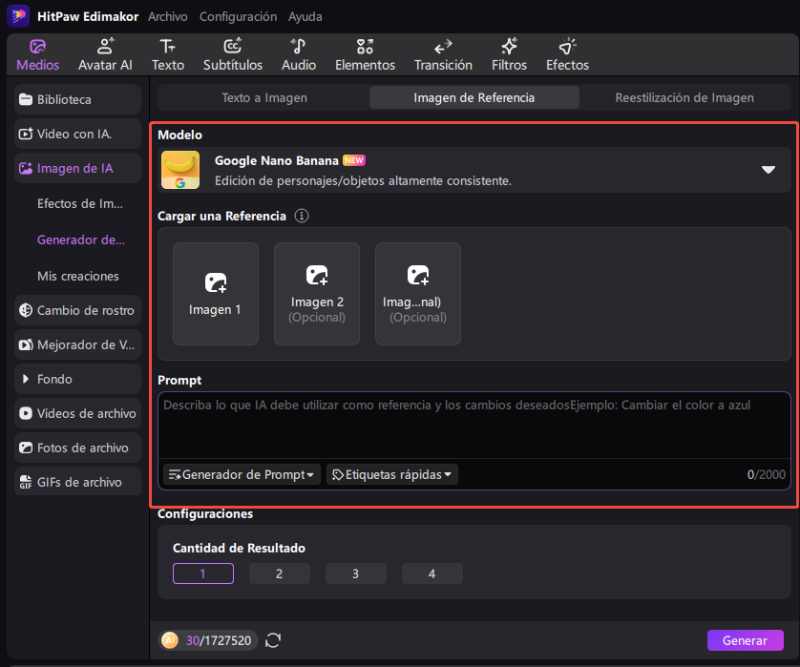Select result quantity 4

click(x=432, y=574)
